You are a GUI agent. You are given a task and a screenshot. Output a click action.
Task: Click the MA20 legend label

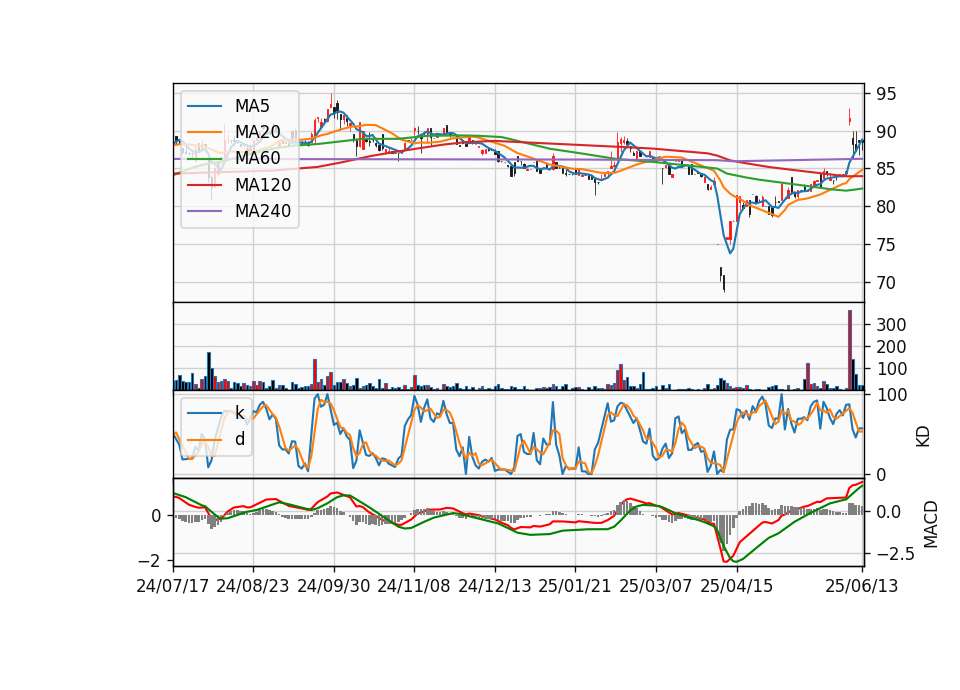[x=257, y=132]
